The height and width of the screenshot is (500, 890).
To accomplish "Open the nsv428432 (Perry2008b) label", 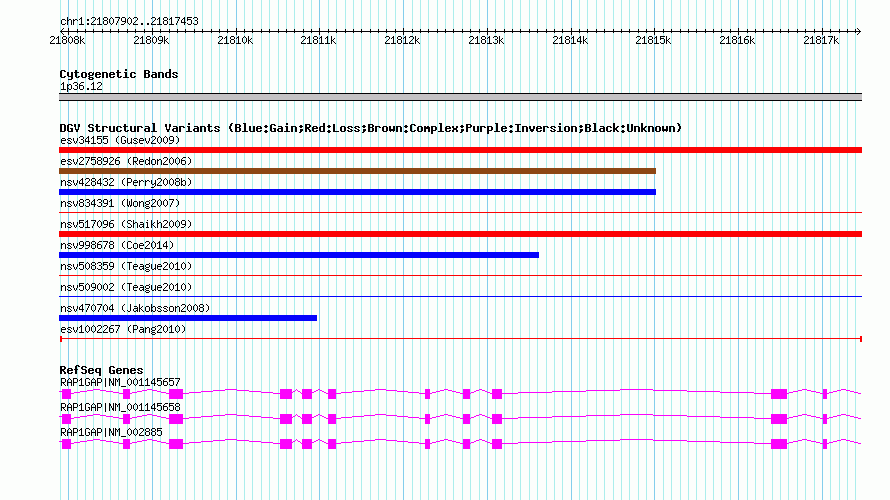I will [126, 182].
